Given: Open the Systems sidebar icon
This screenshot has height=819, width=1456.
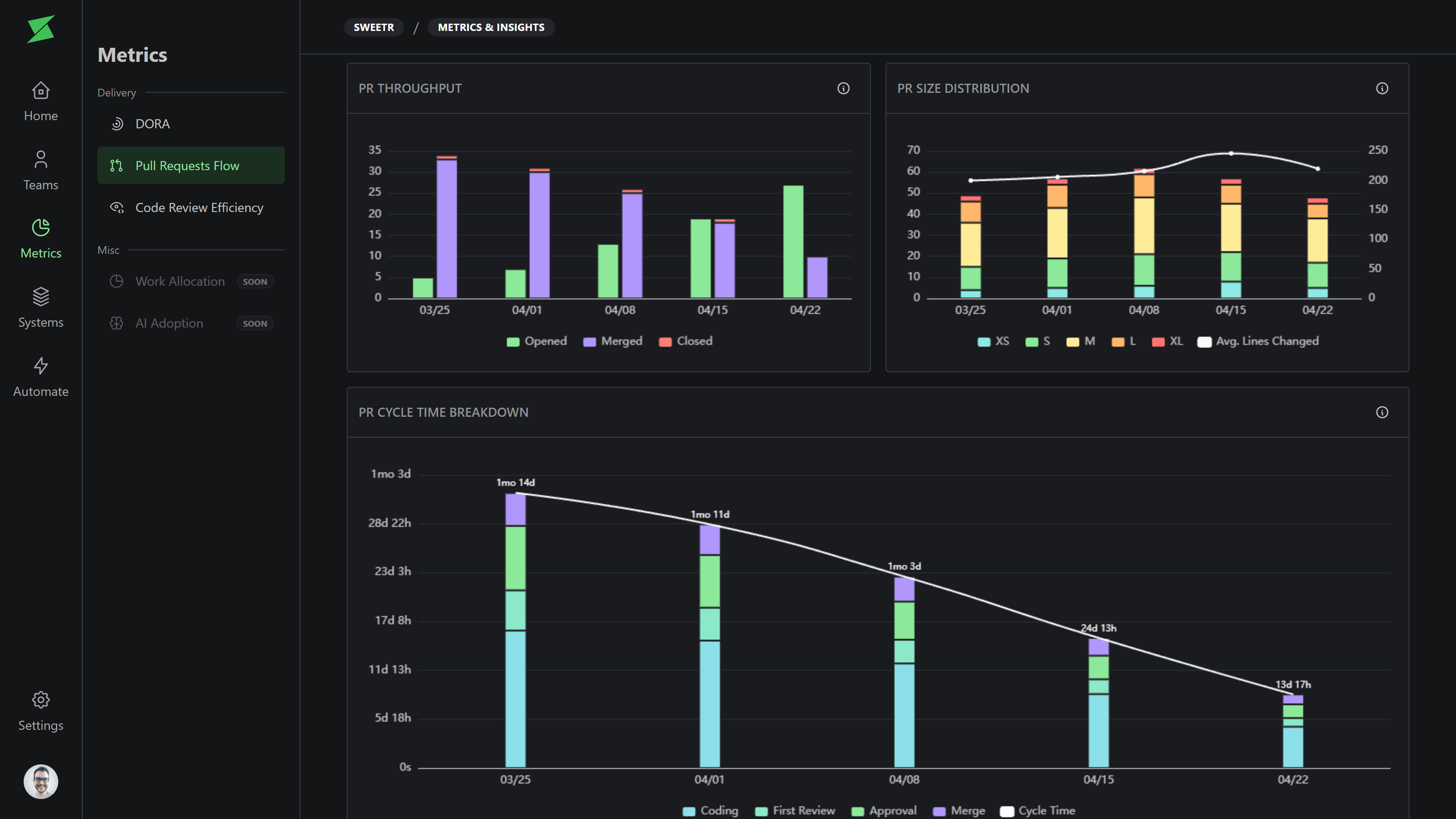Looking at the screenshot, I should tap(40, 308).
